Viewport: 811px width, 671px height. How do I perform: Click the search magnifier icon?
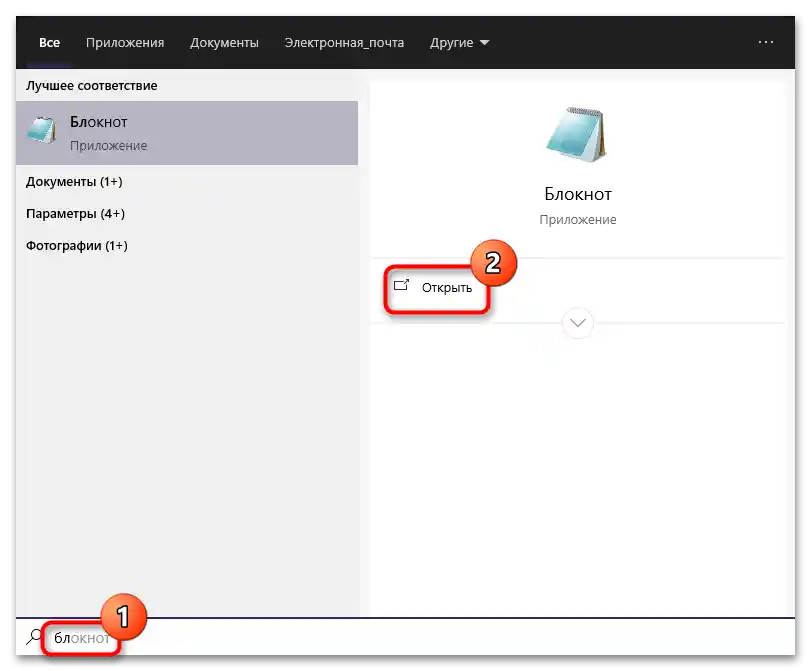[34, 637]
